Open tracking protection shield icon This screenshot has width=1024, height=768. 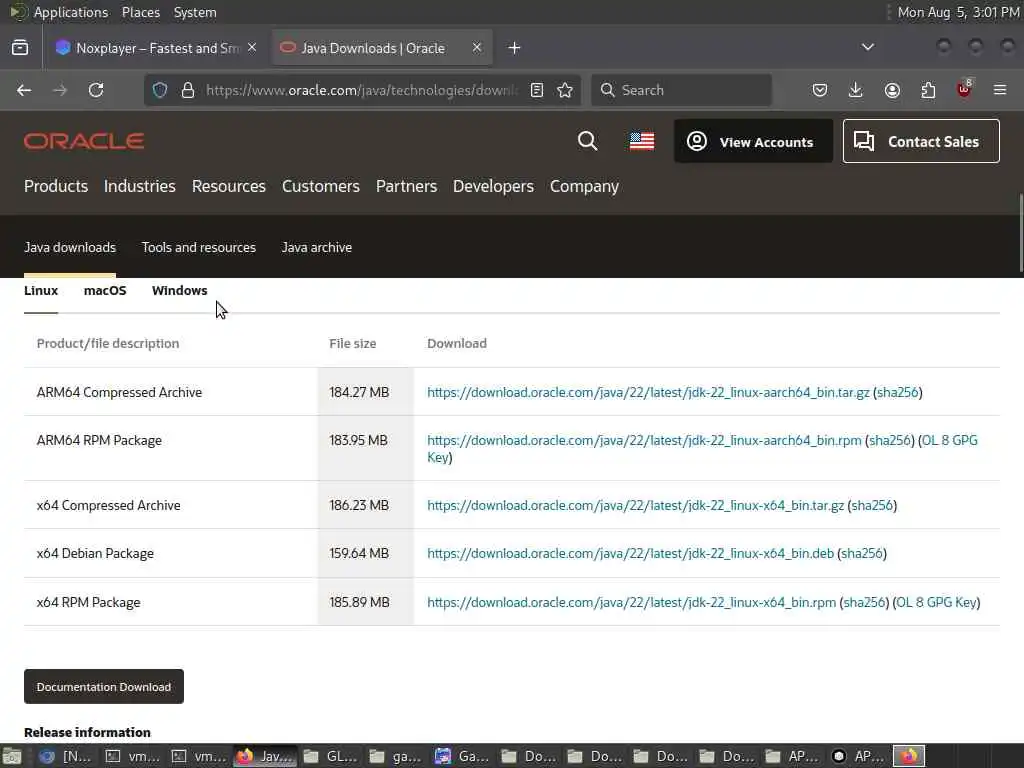click(160, 90)
